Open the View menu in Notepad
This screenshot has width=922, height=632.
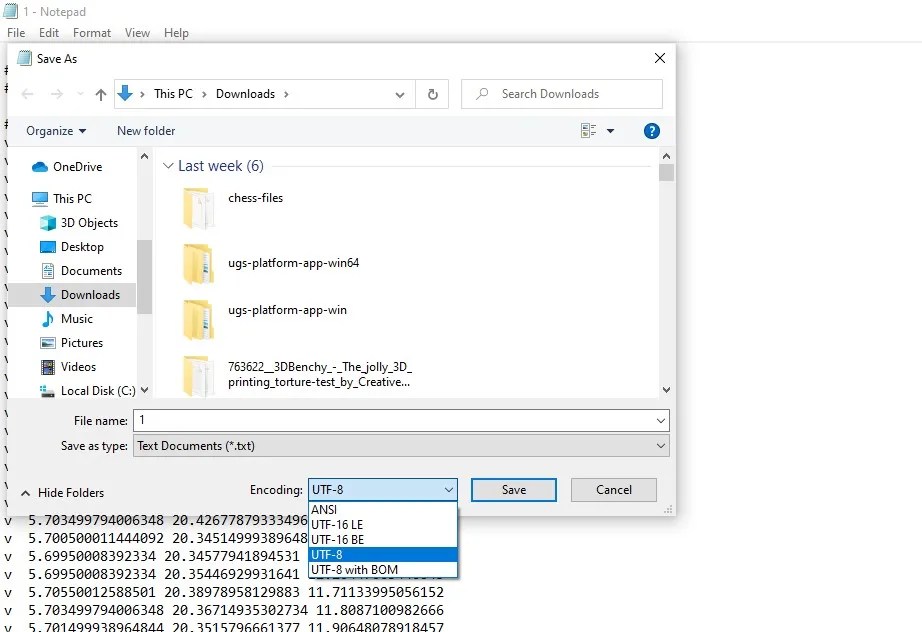click(x=137, y=33)
